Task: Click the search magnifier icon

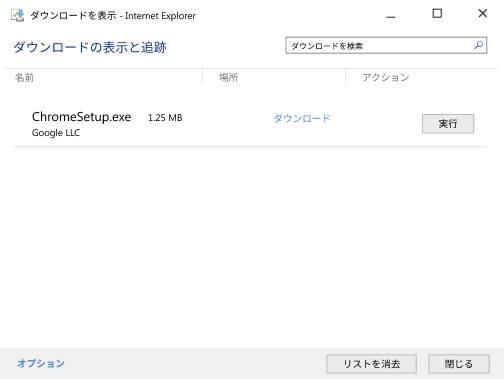Action: pyautogui.click(x=479, y=45)
